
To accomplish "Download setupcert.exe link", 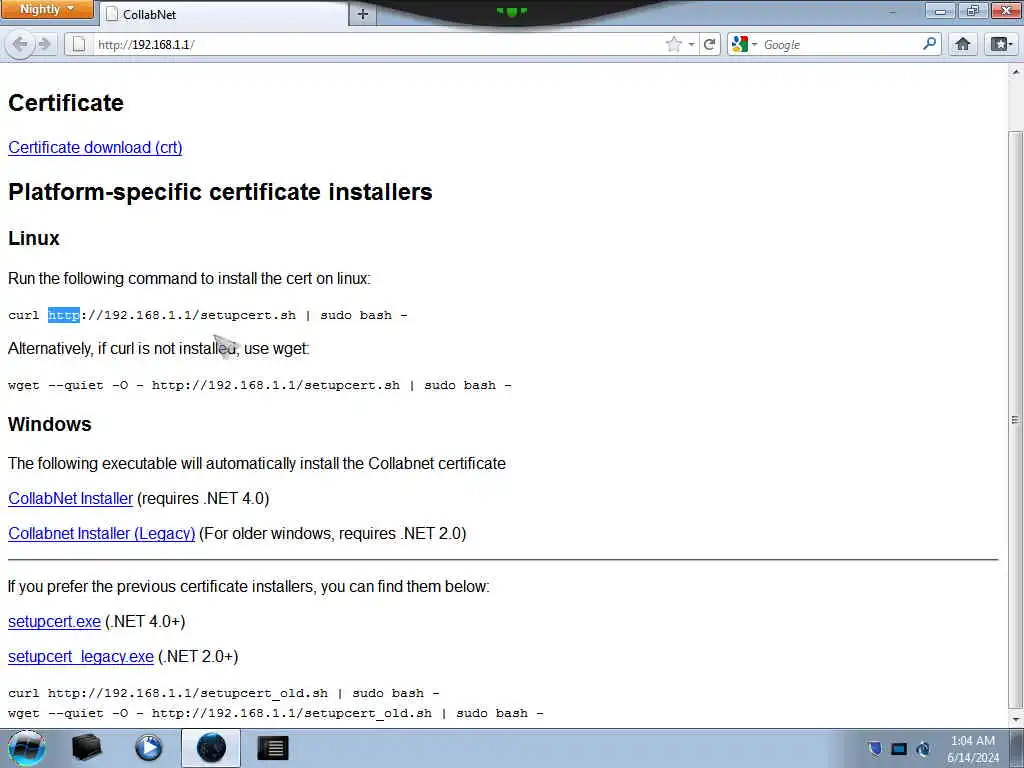I will 54,621.
